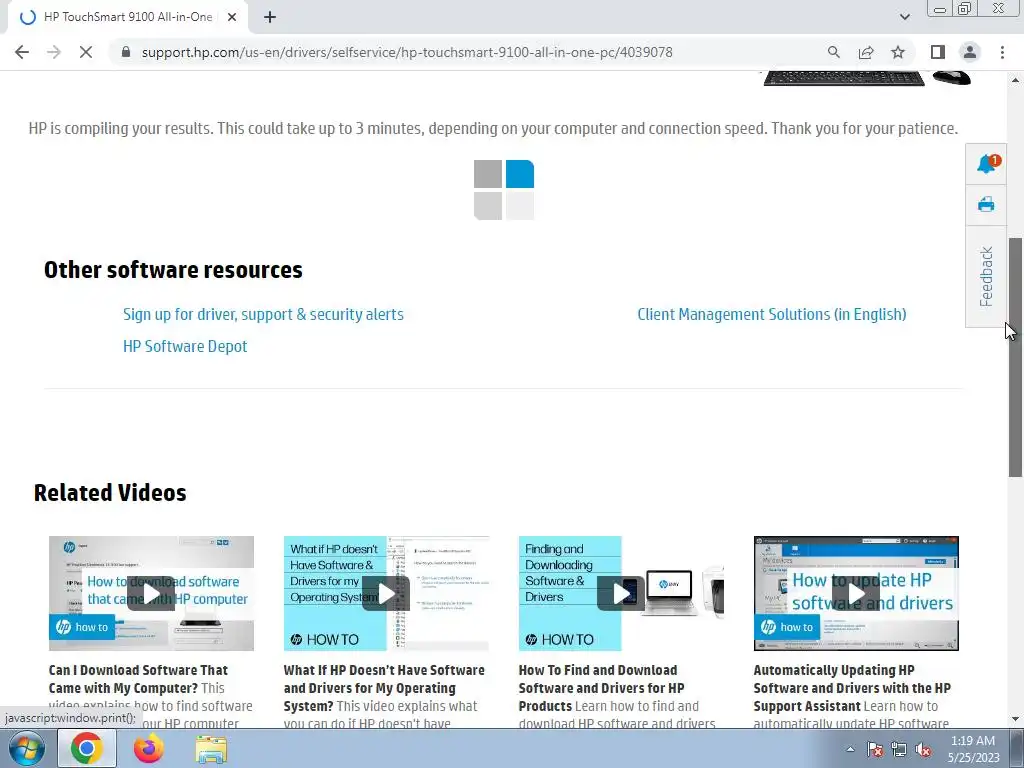Go back to the previous page
1024x768 pixels.
click(22, 52)
